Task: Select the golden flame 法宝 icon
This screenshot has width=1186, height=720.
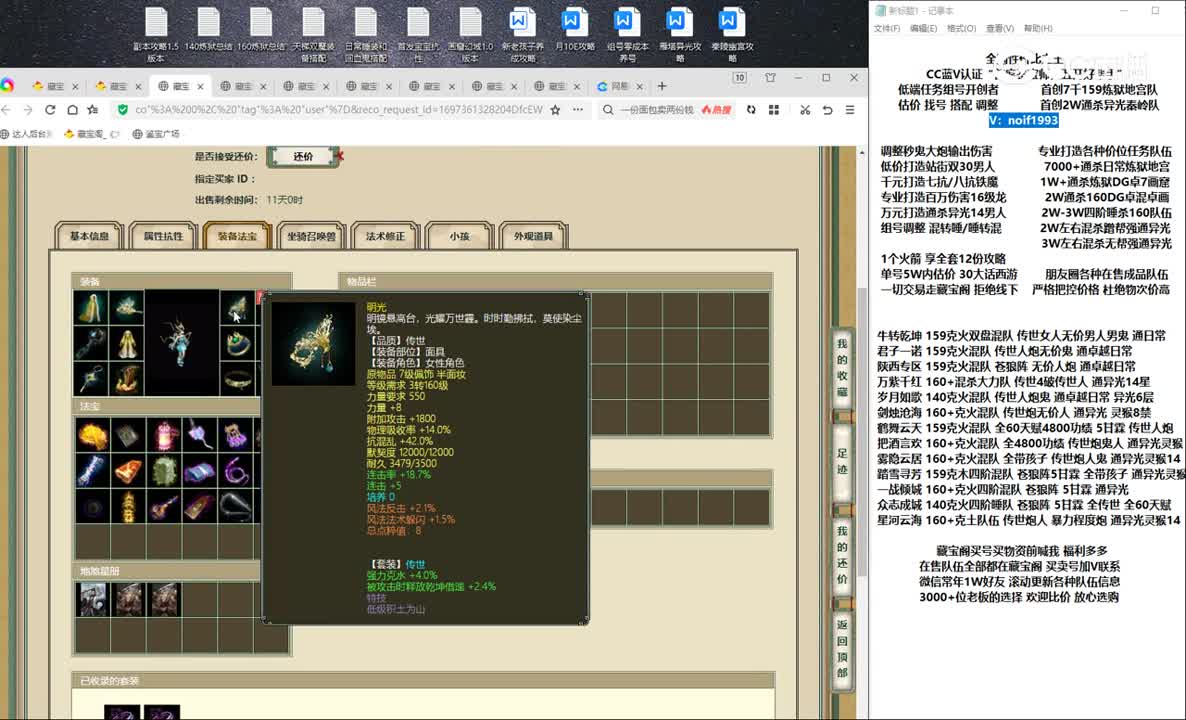Action: tap(92, 435)
